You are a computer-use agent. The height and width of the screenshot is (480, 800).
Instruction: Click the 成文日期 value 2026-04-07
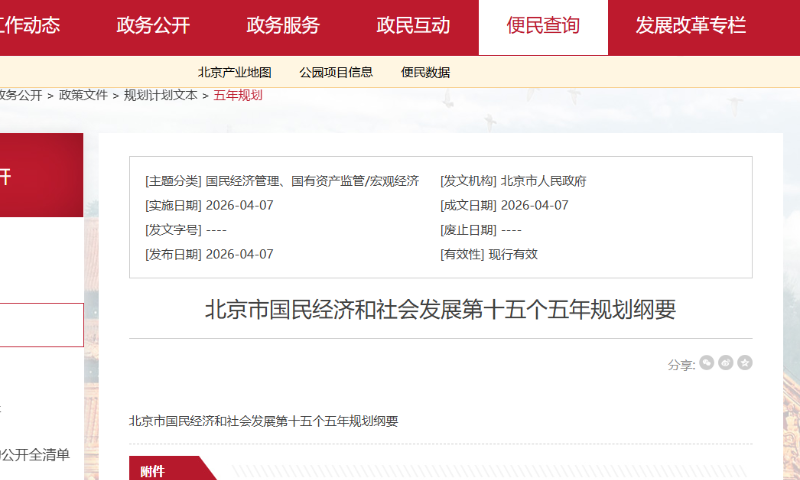tap(535, 206)
